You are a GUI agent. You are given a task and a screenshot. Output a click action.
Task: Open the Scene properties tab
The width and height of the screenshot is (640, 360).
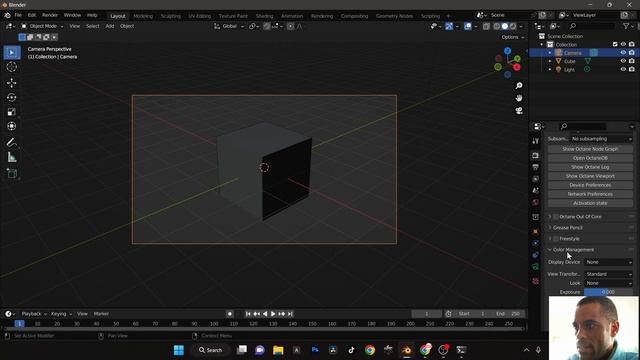pos(536,191)
